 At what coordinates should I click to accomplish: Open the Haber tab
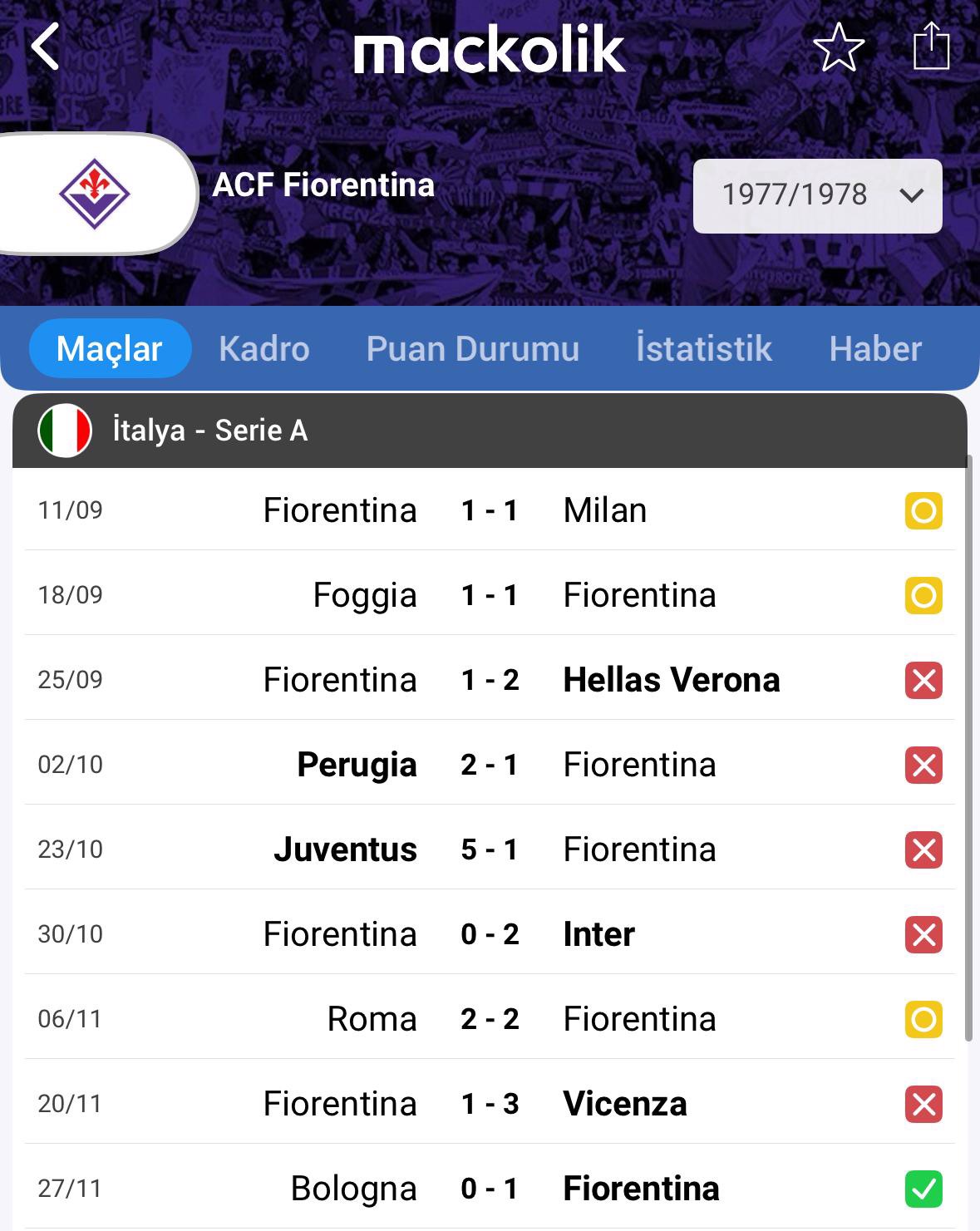[x=875, y=348]
